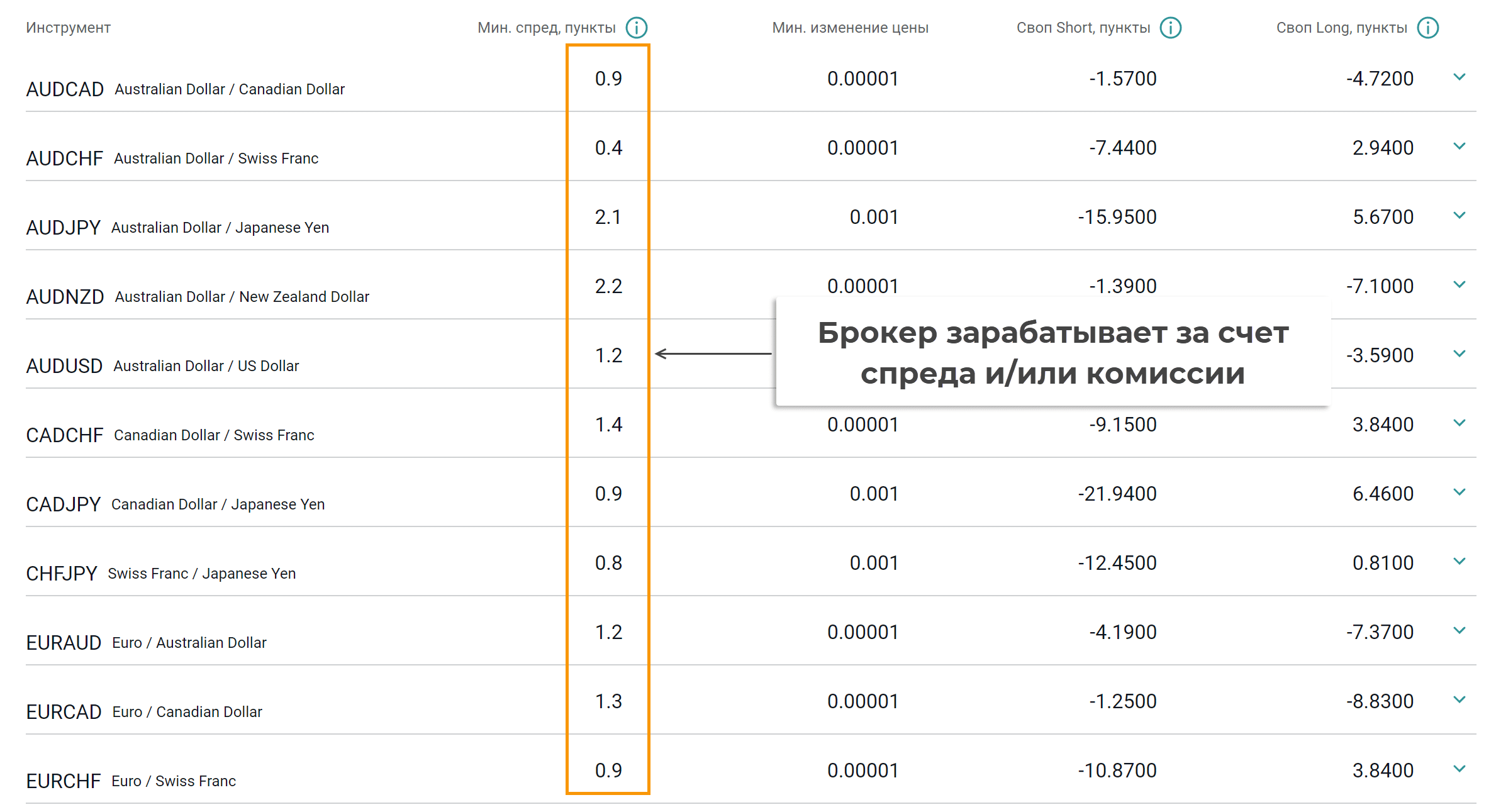Open CHFJPY row chevron
Viewport: 1496px width, 812px height.
click(x=1460, y=562)
